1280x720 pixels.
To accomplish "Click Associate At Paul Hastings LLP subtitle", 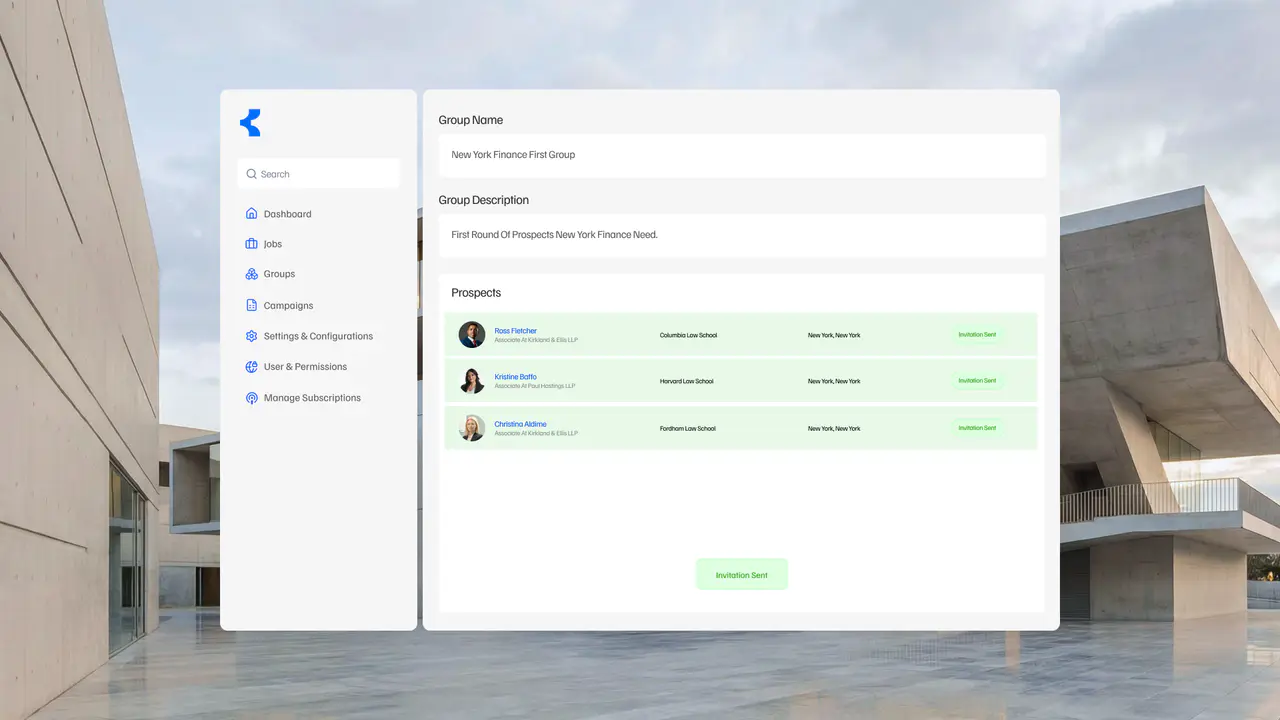I will click(535, 386).
